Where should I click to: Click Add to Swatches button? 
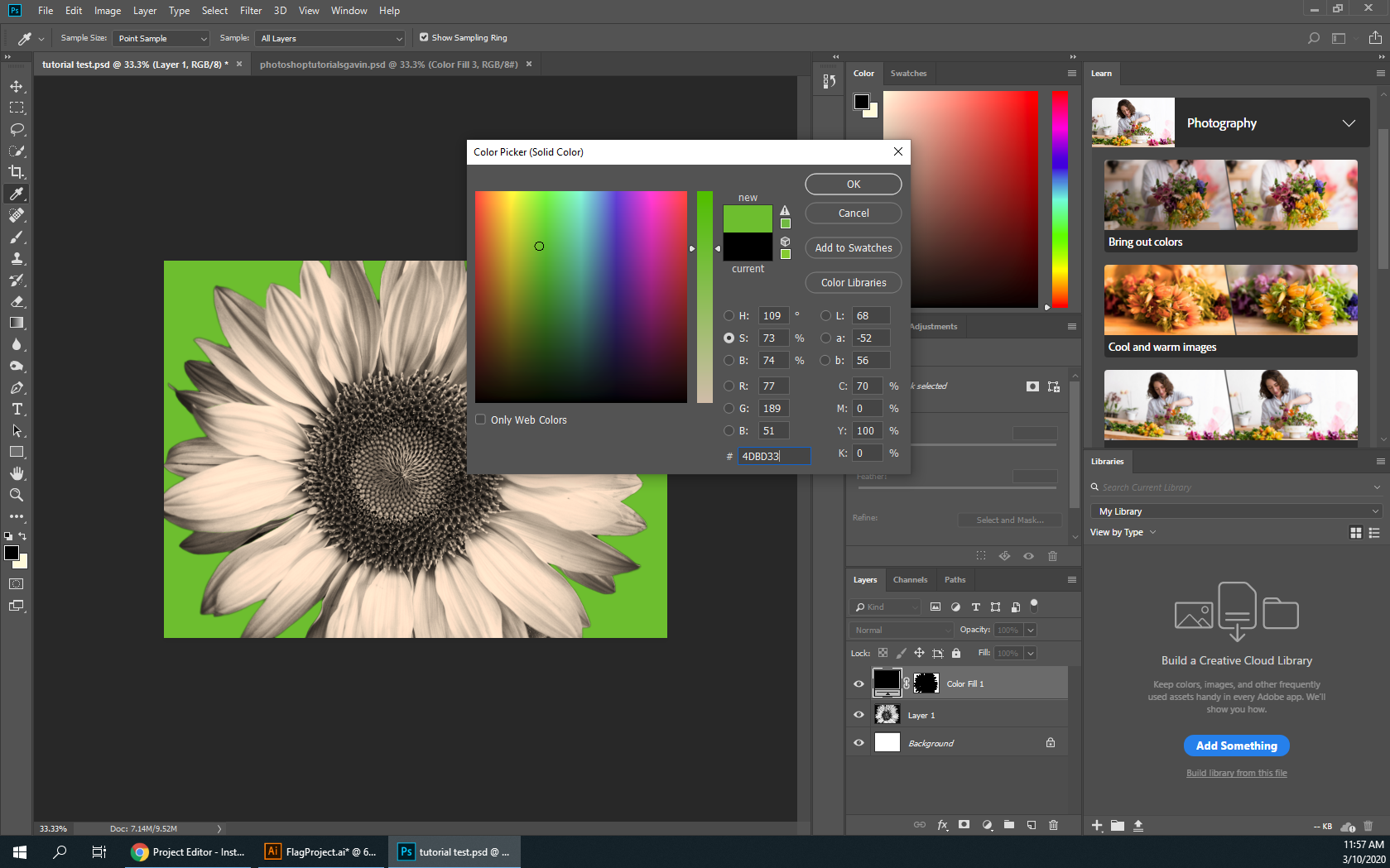pyautogui.click(x=854, y=247)
